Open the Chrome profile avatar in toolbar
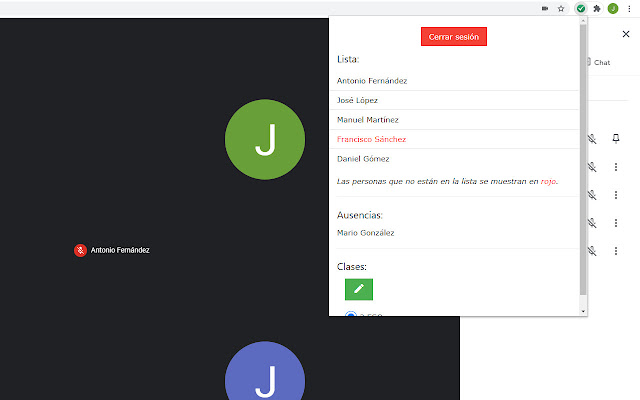 pos(613,9)
